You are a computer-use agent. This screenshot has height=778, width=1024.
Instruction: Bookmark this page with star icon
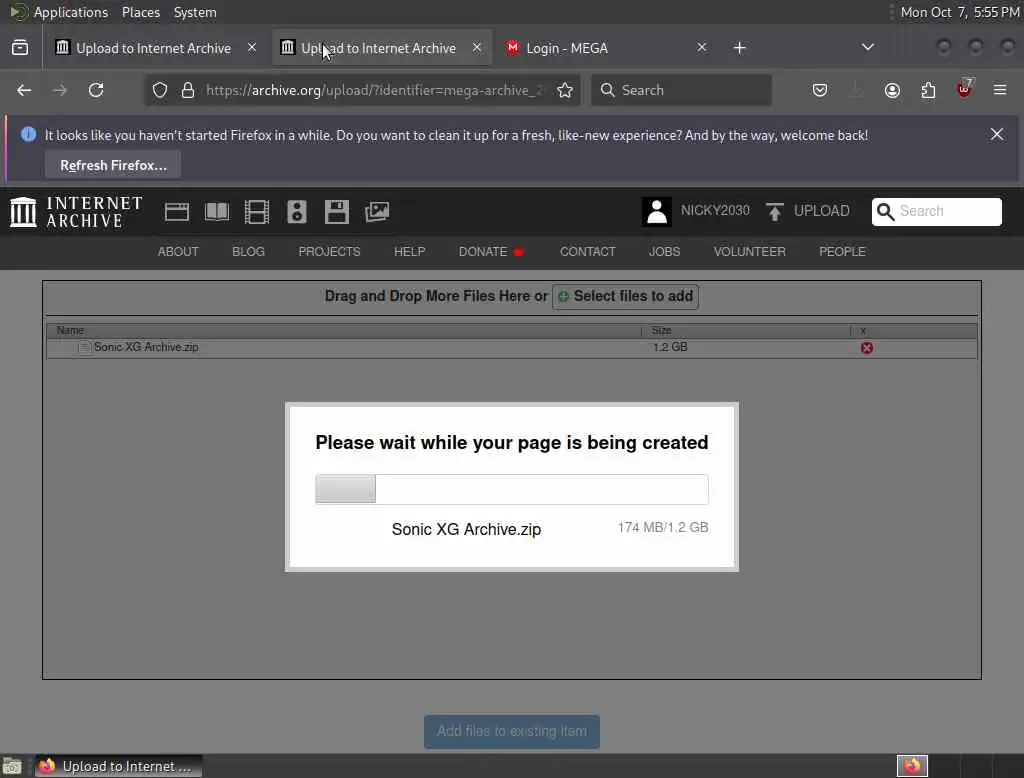(x=565, y=90)
